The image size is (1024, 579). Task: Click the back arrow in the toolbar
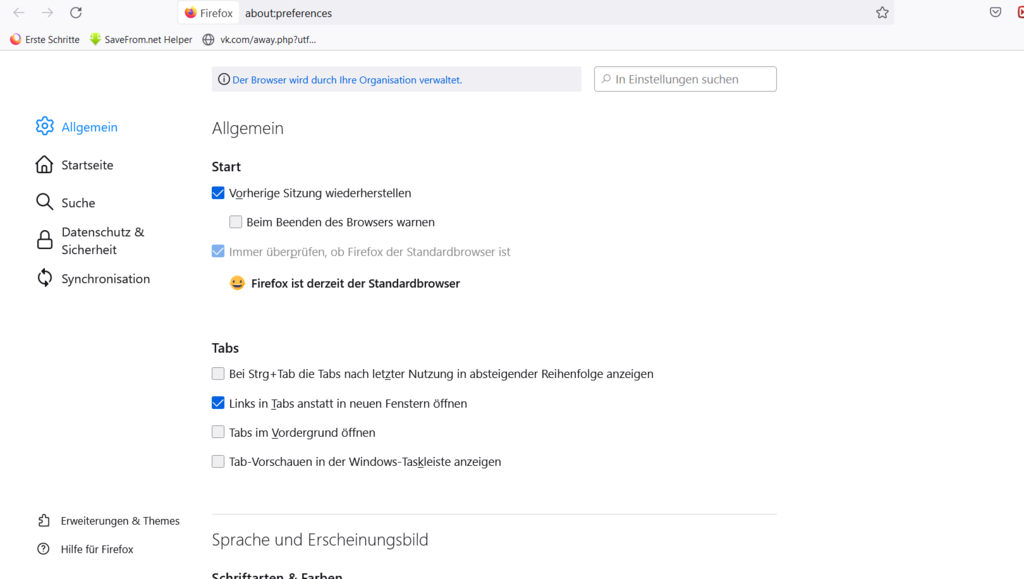point(18,13)
